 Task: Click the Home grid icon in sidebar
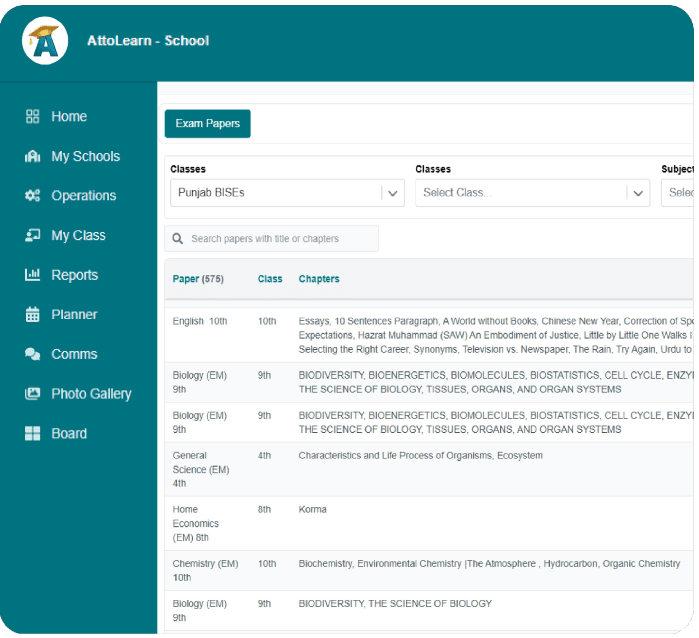click(x=32, y=117)
